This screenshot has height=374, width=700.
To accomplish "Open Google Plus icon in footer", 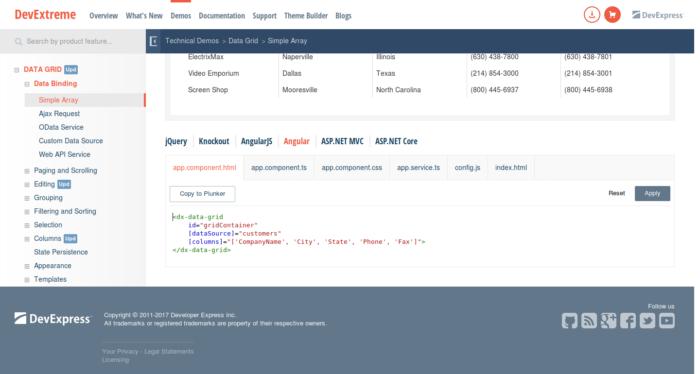I will (608, 320).
